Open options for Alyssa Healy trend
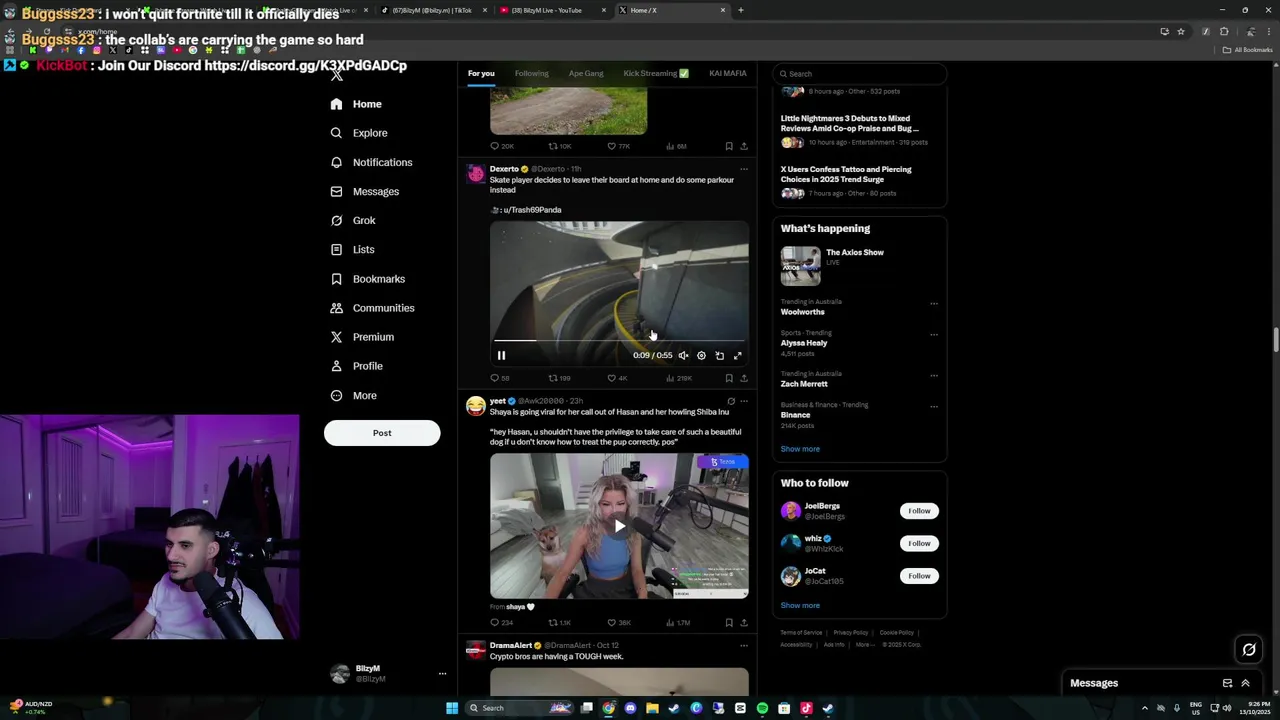This screenshot has width=1280, height=720. (934, 334)
